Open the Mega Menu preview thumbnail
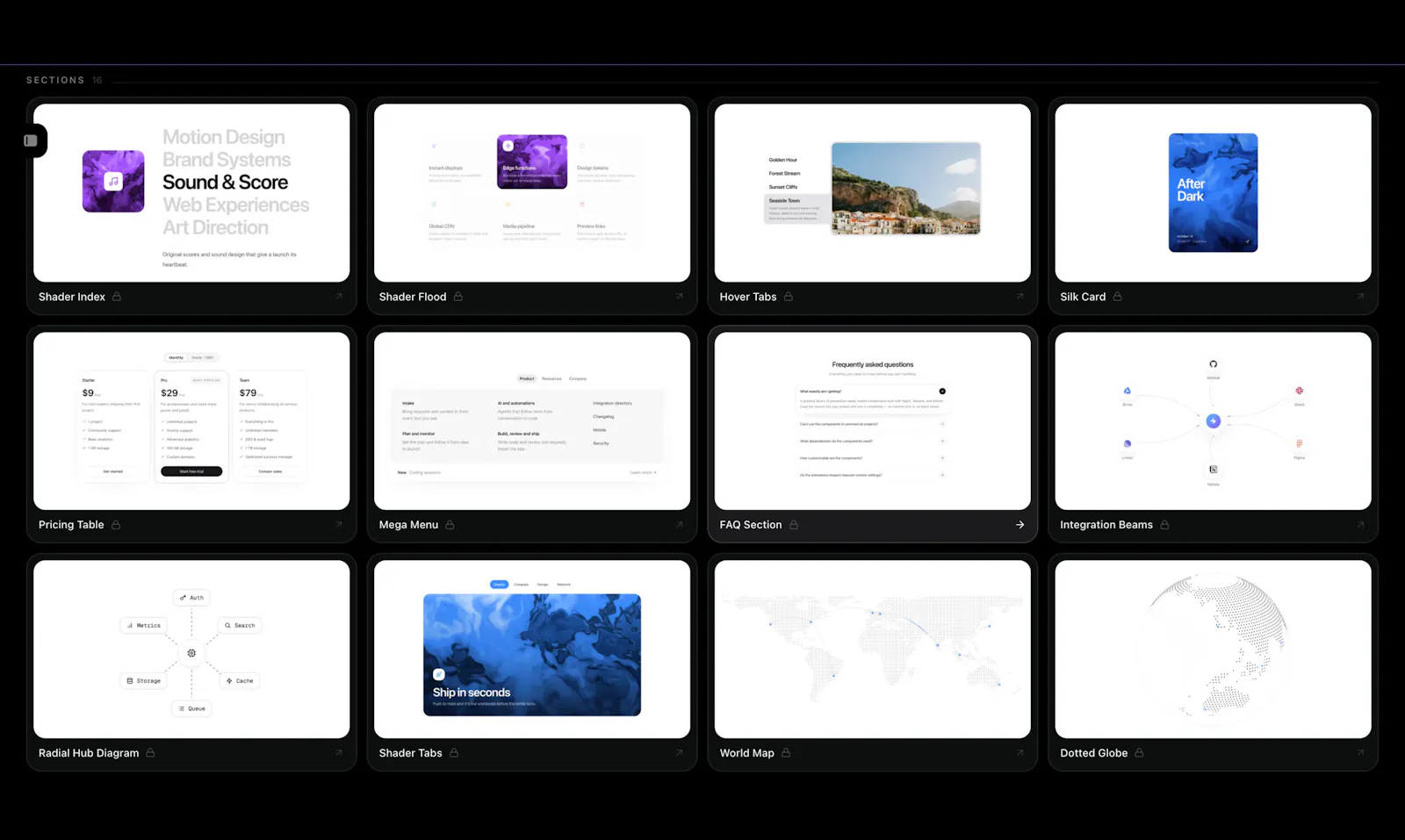This screenshot has width=1405, height=840. click(x=532, y=421)
